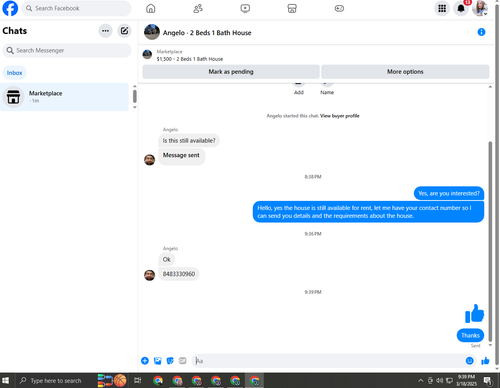Open the Marketplace chat row
This screenshot has width=500, height=388.
tap(64, 97)
